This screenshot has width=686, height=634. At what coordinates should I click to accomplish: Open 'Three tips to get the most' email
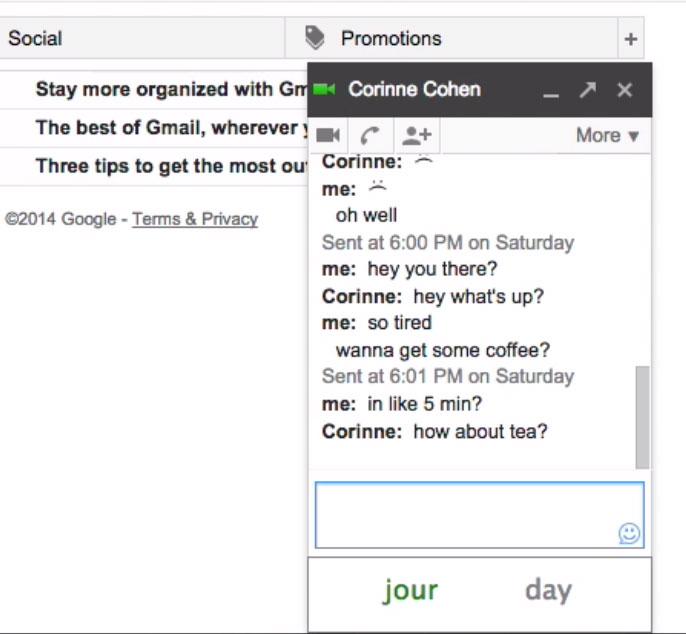tap(154, 166)
